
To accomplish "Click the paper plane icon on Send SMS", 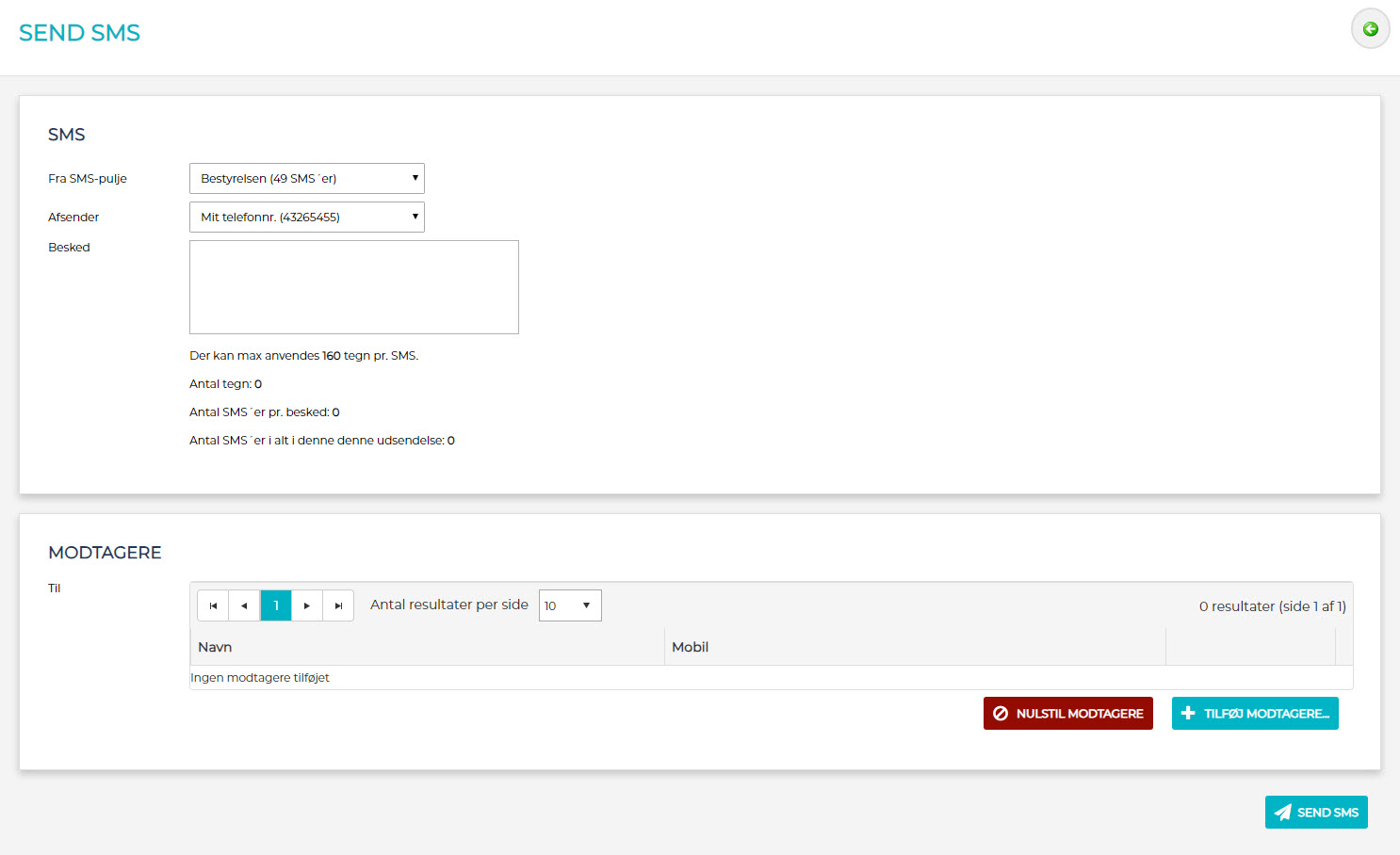I will click(x=1282, y=813).
